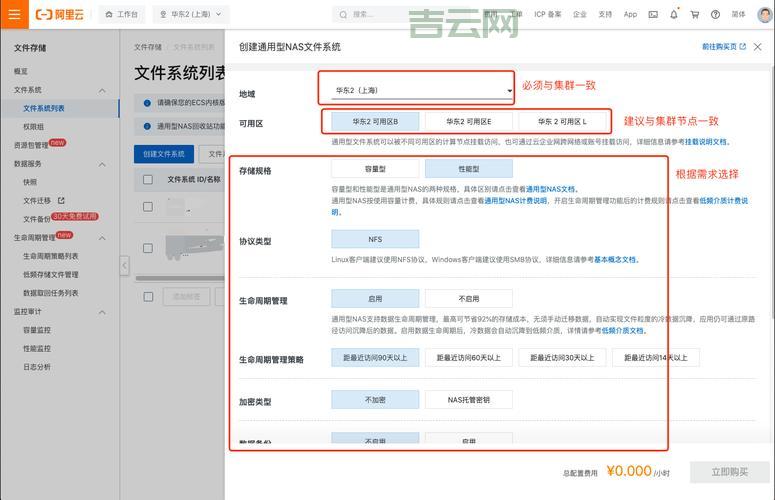The image size is (775, 500).
Task: Open 日志分析 in the sidebar
Action: (37, 367)
